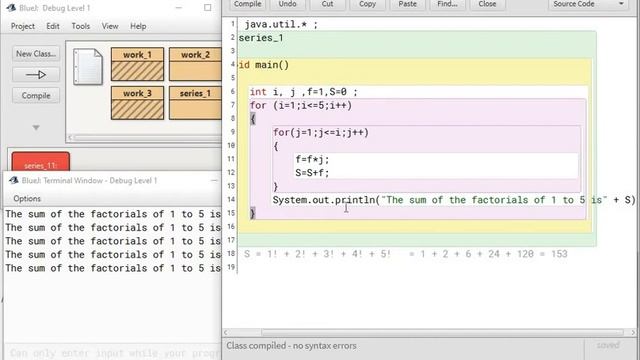This screenshot has width=640, height=360.
Task: Click Copy in the editor toolbar
Action: (x=367, y=4)
